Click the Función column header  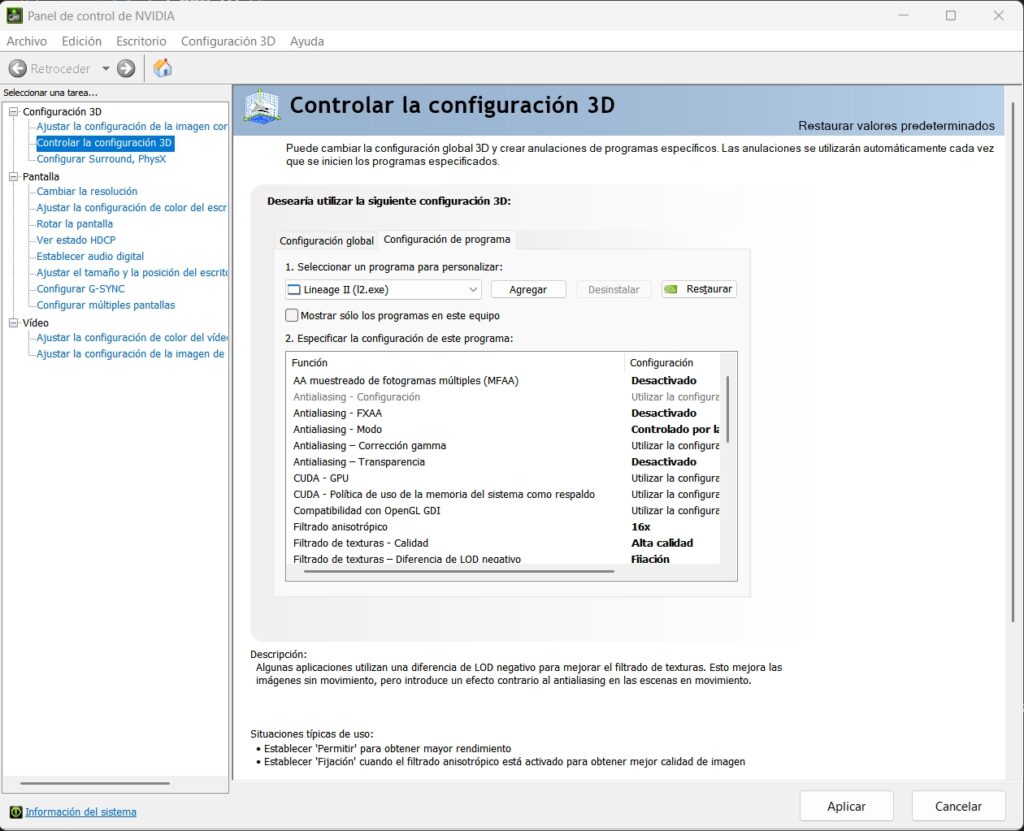pos(455,363)
